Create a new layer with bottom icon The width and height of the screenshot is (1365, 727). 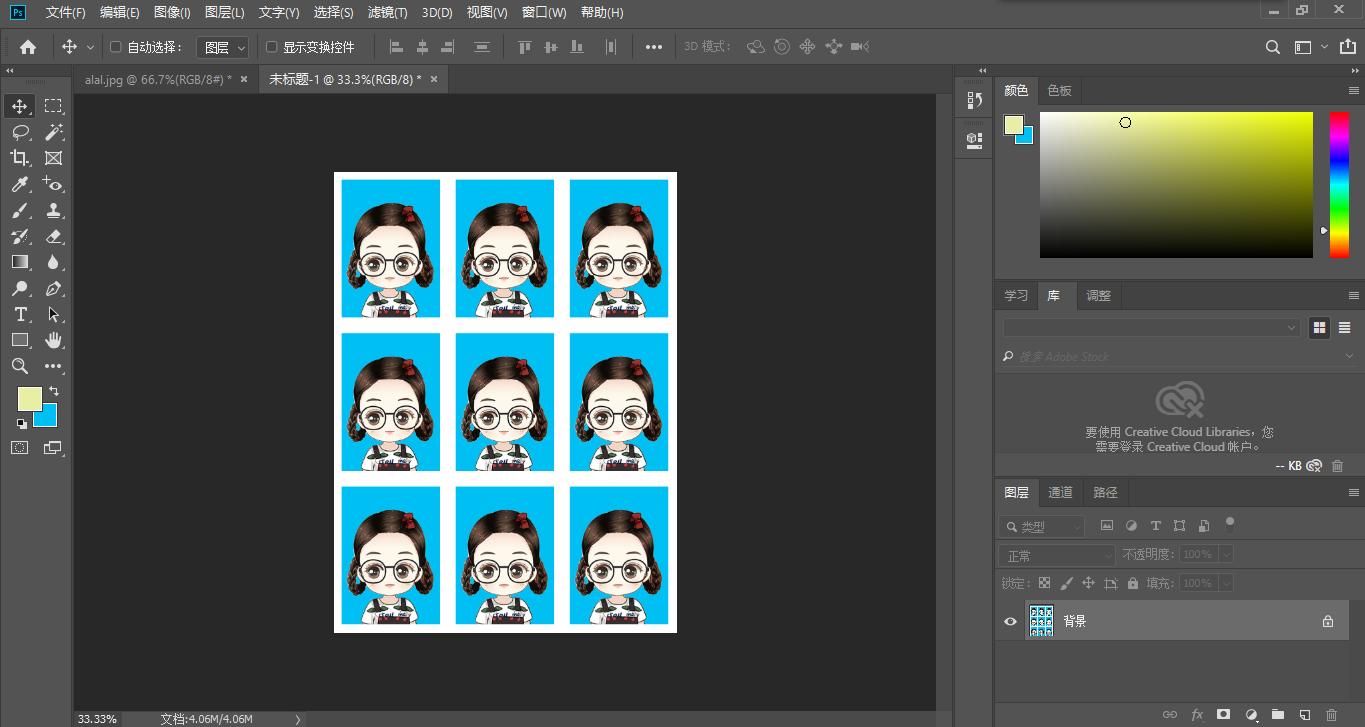(x=1304, y=715)
